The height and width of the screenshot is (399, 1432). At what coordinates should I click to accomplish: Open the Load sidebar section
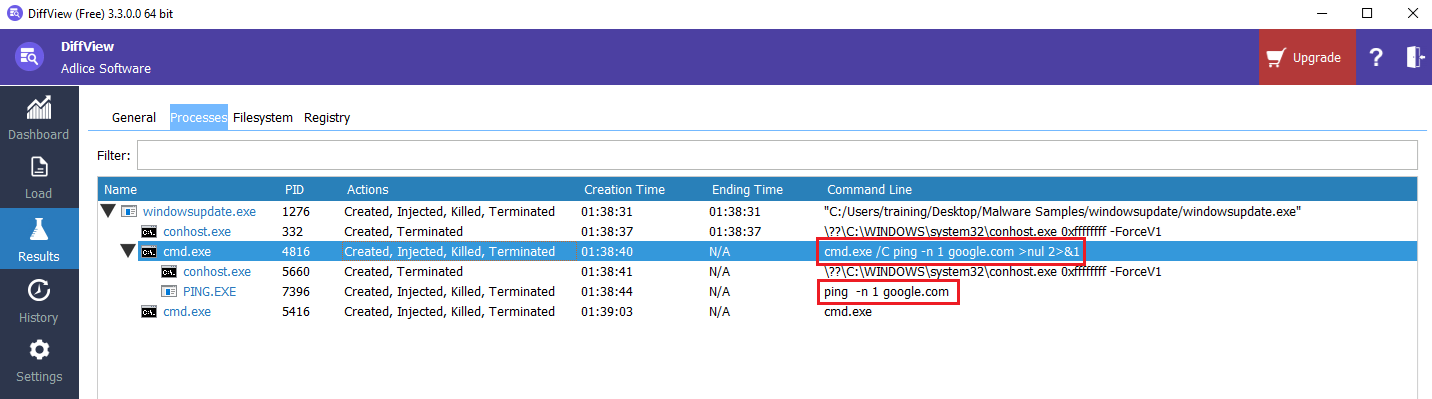[39, 177]
